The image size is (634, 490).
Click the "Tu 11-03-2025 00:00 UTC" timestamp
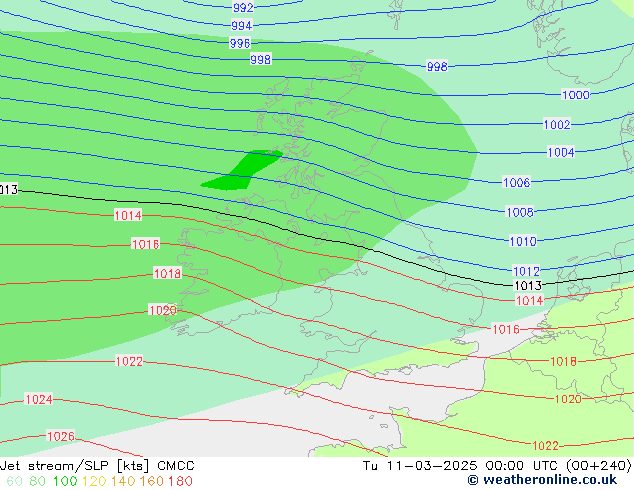(x=462, y=466)
